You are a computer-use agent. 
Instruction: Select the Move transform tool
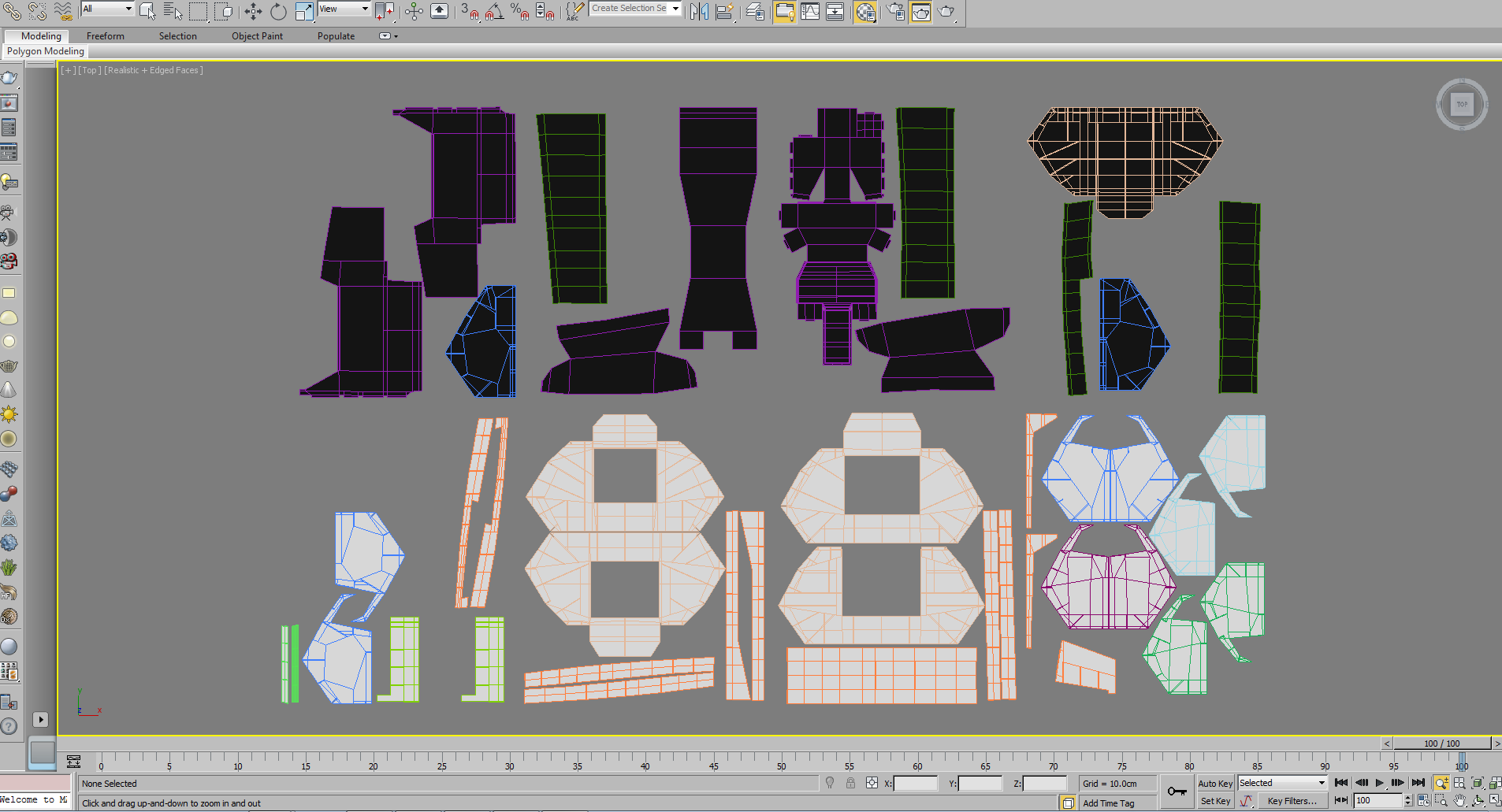253,11
